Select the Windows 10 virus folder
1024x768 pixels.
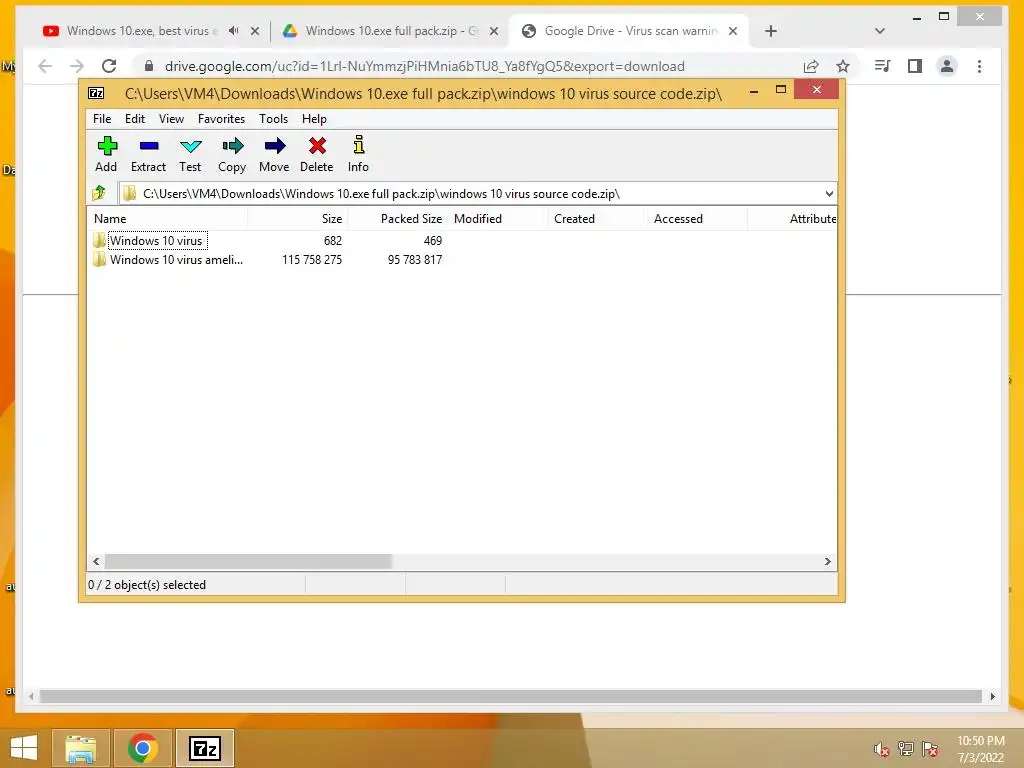click(156, 240)
